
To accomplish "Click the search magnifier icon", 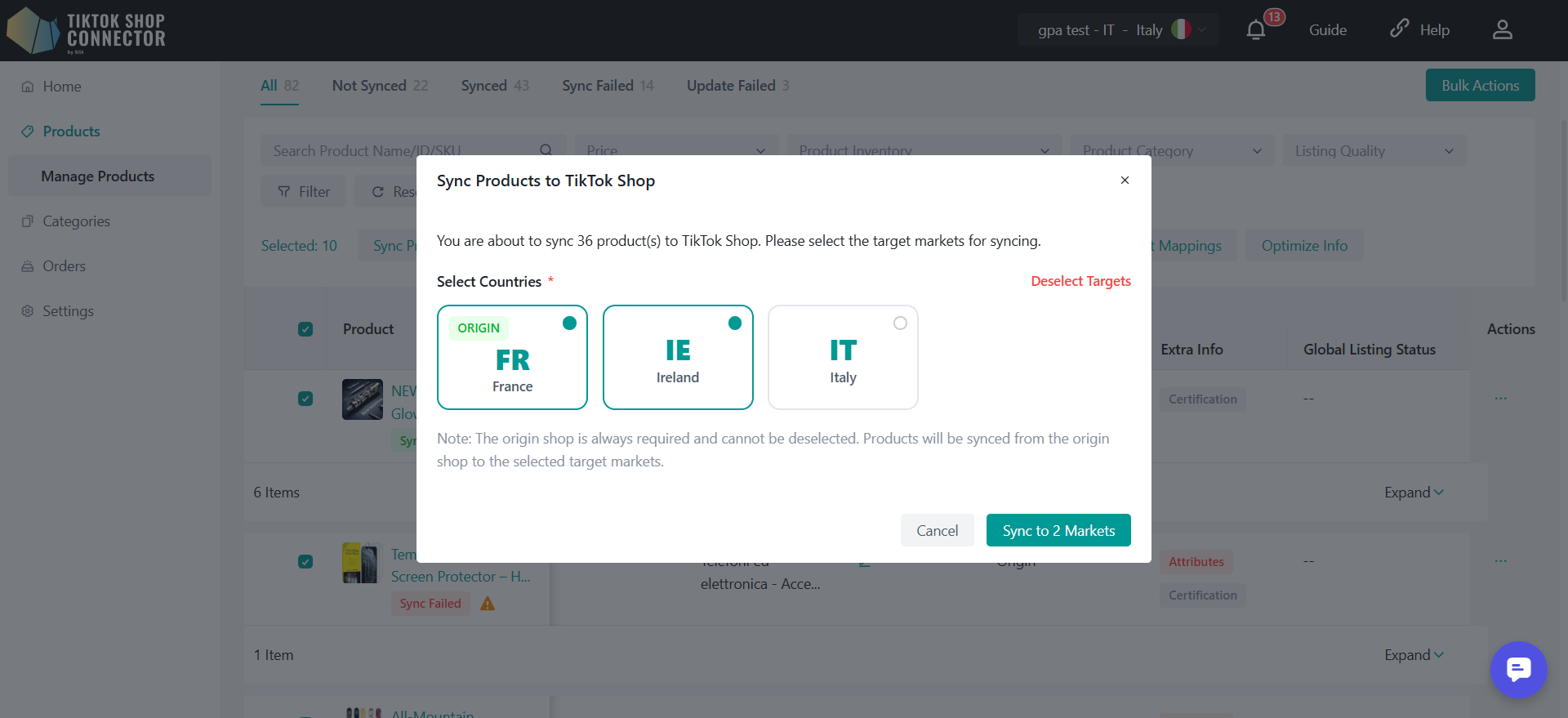I will 546,150.
